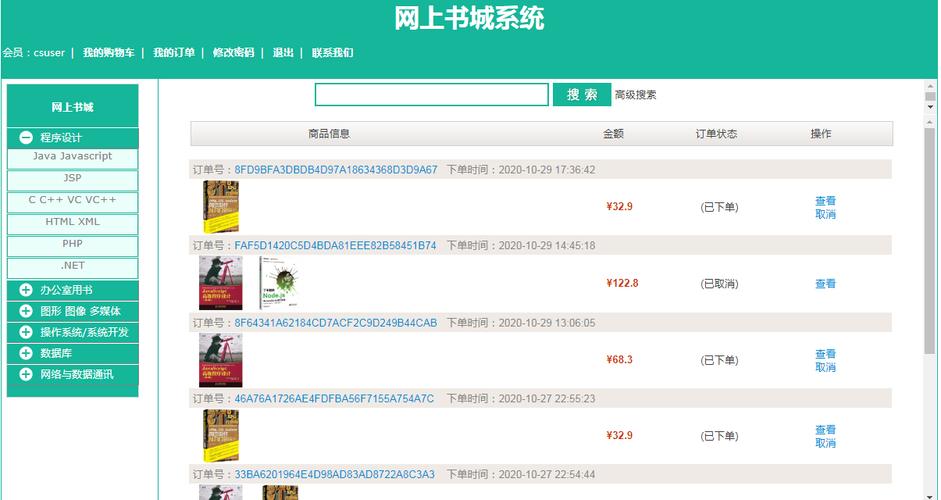Expand 图形 图像 多媒体 plus icon
The width and height of the screenshot is (941, 500).
(x=26, y=311)
